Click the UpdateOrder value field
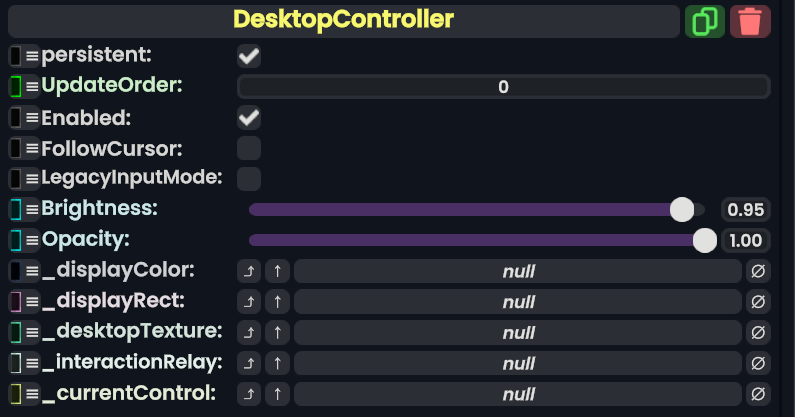This screenshot has height=417, width=795. 503,87
